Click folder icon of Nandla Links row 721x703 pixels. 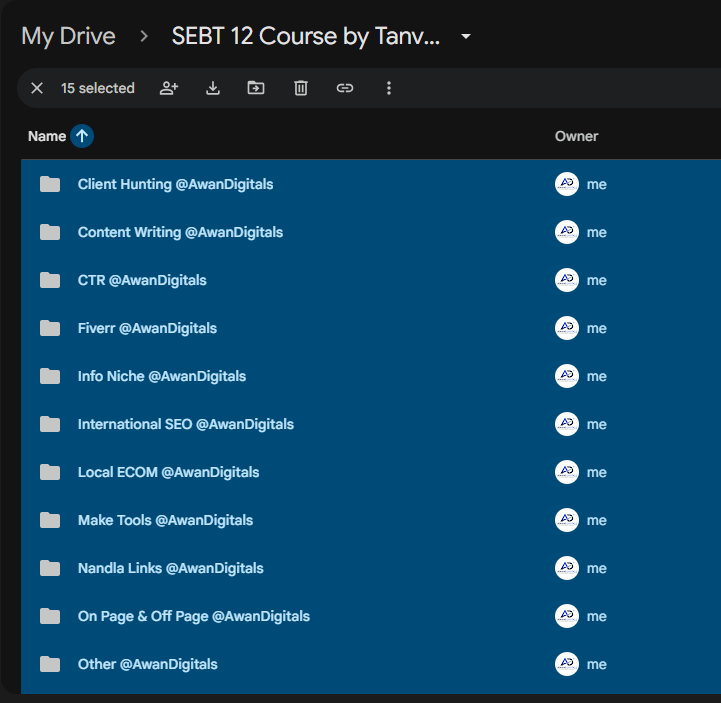tap(50, 568)
